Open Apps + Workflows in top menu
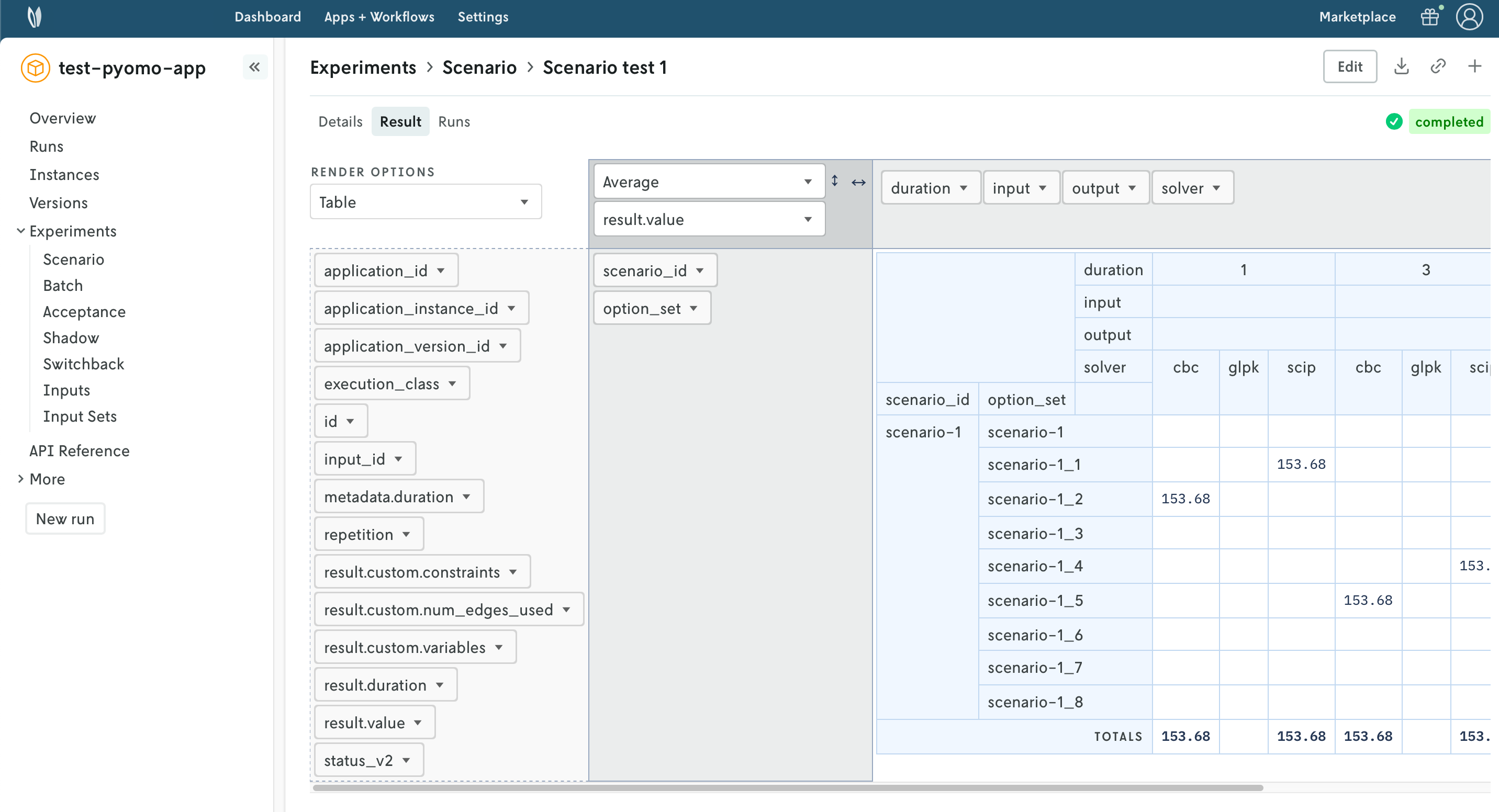 379,17
